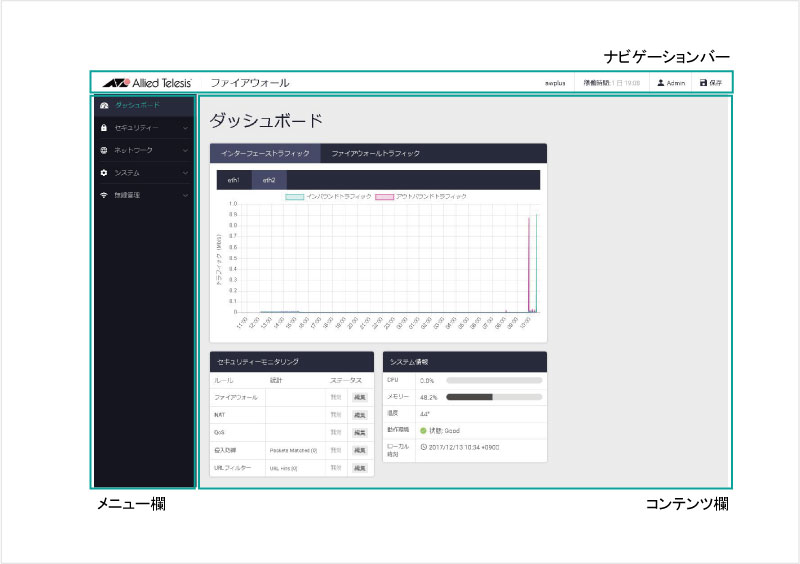Select the eth2 interface tab

coord(269,180)
